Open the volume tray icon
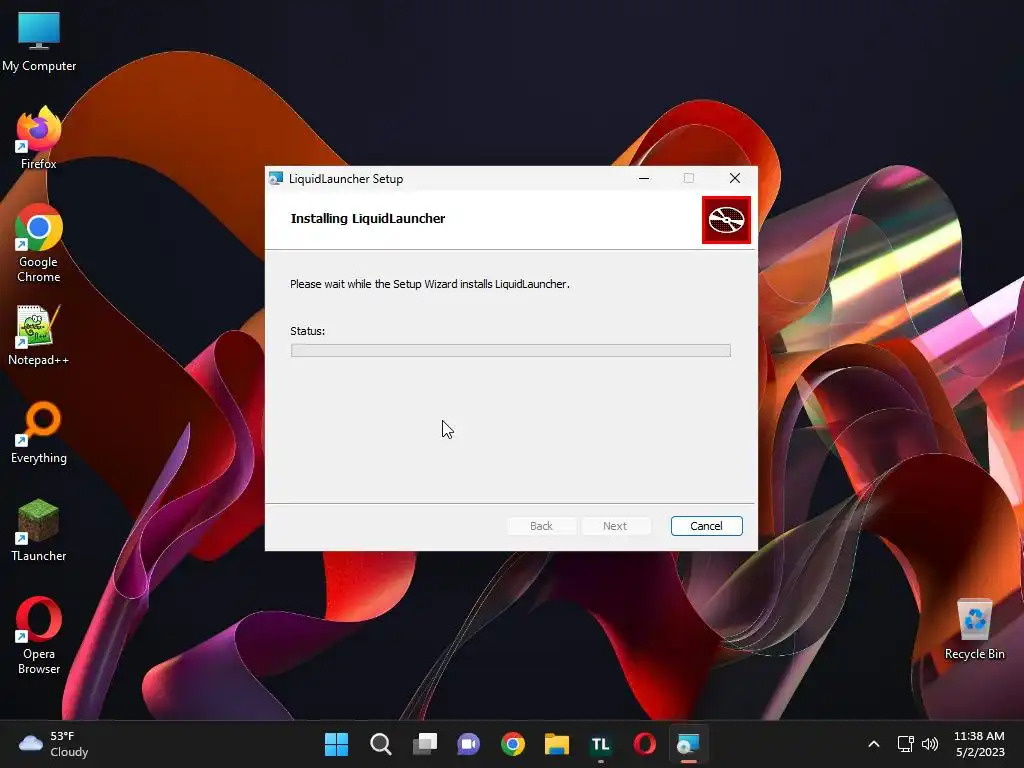The height and width of the screenshot is (768, 1024). (x=930, y=744)
